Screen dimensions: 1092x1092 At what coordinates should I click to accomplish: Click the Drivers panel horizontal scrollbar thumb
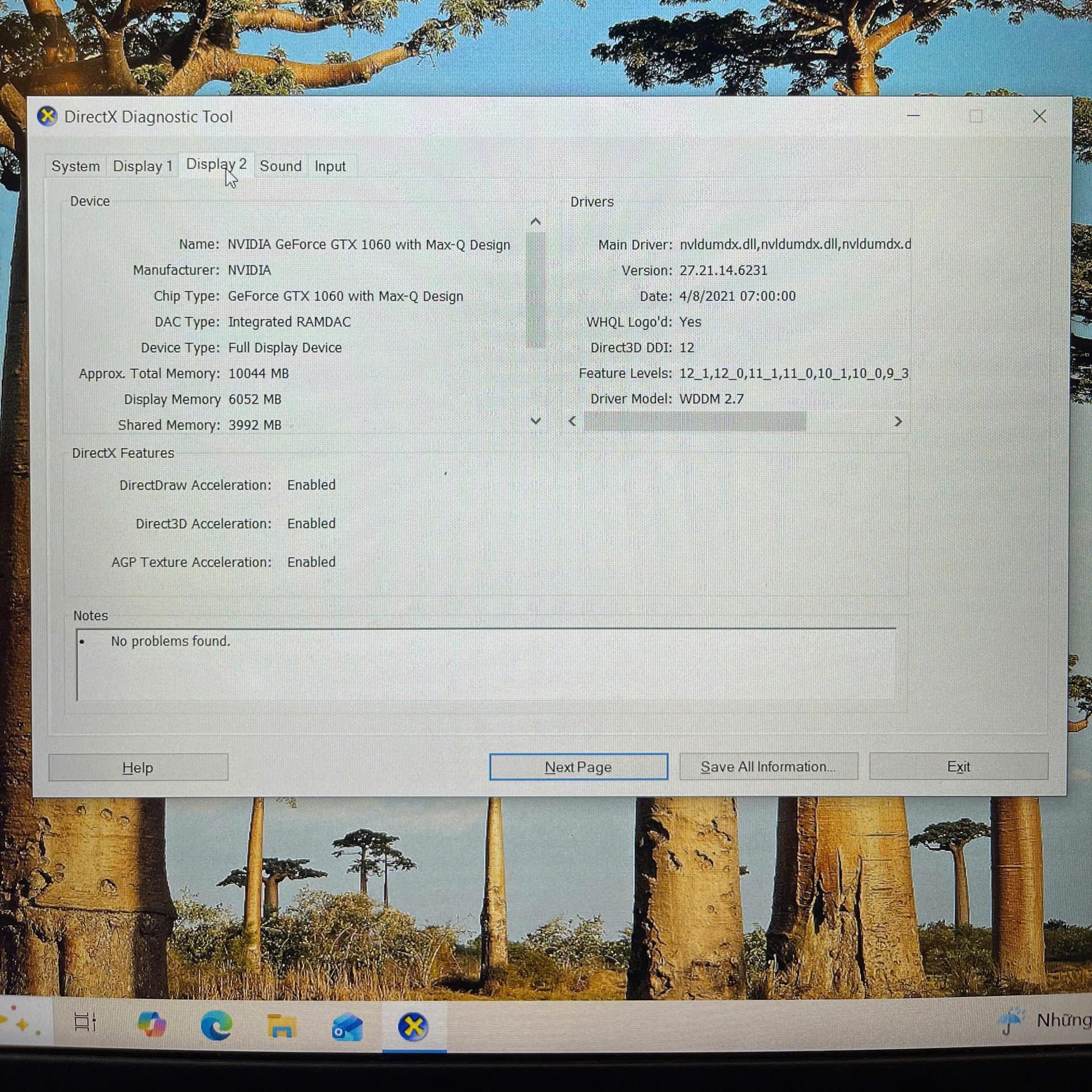click(695, 422)
